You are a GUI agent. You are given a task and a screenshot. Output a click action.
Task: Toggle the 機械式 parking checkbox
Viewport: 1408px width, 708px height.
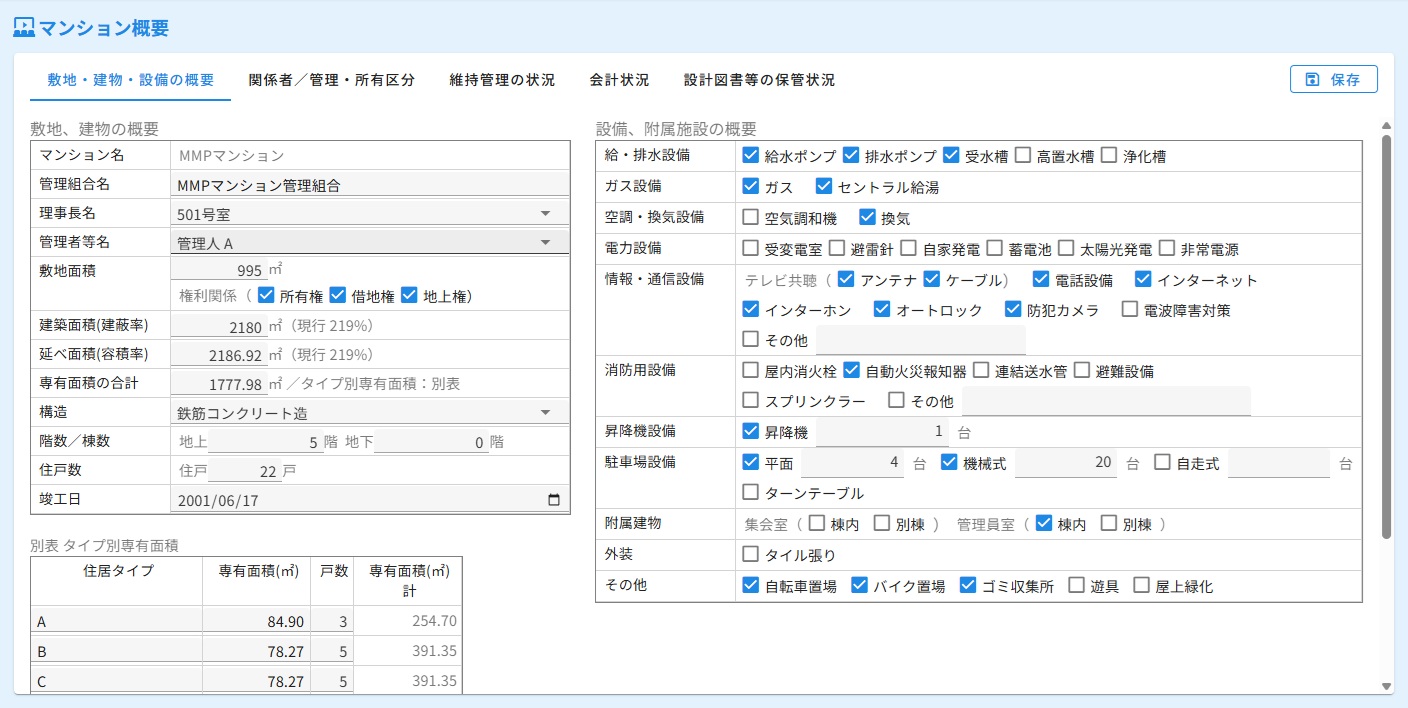[x=950, y=462]
